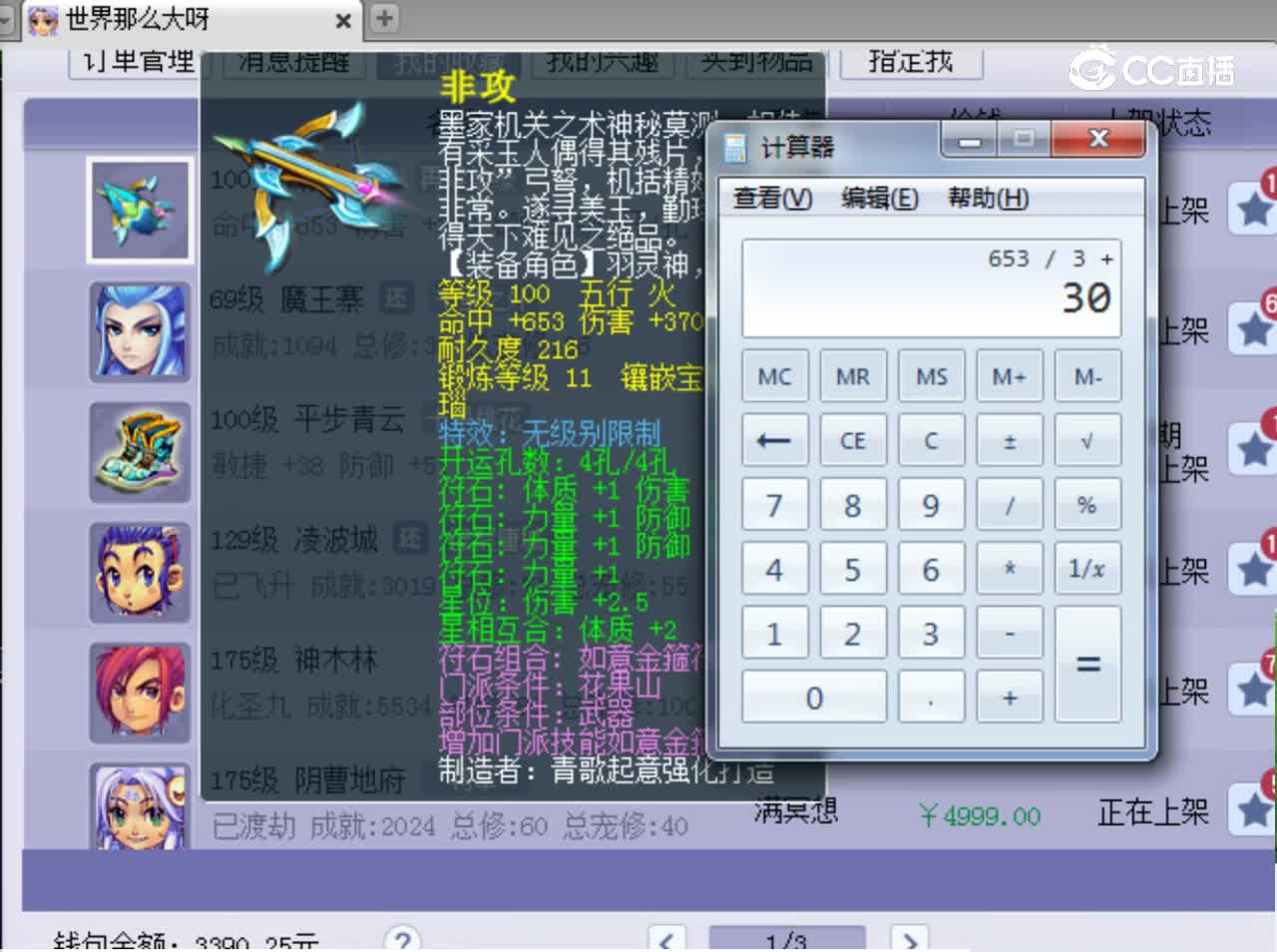Viewport: 1277px width, 952px height.
Task: Click digit 5 on calculator
Action: [852, 569]
